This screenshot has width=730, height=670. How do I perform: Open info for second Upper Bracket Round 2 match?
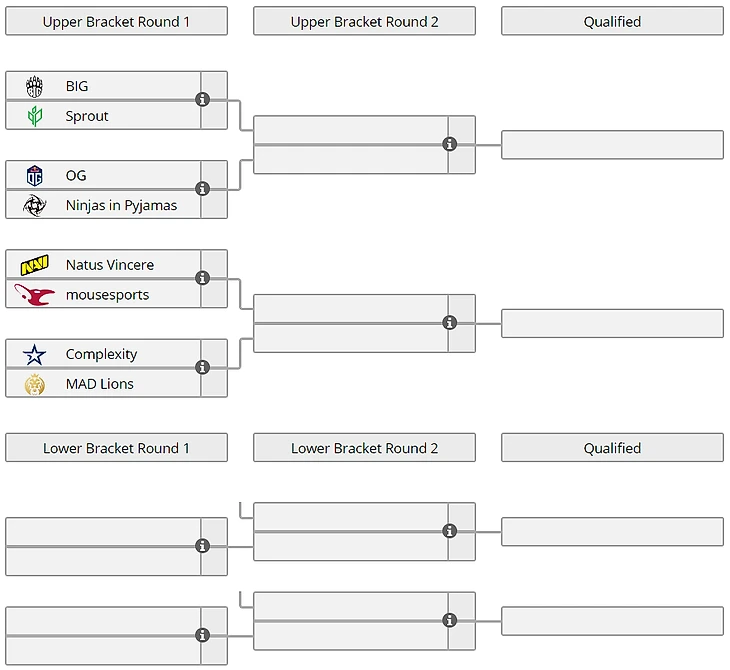[x=450, y=323]
